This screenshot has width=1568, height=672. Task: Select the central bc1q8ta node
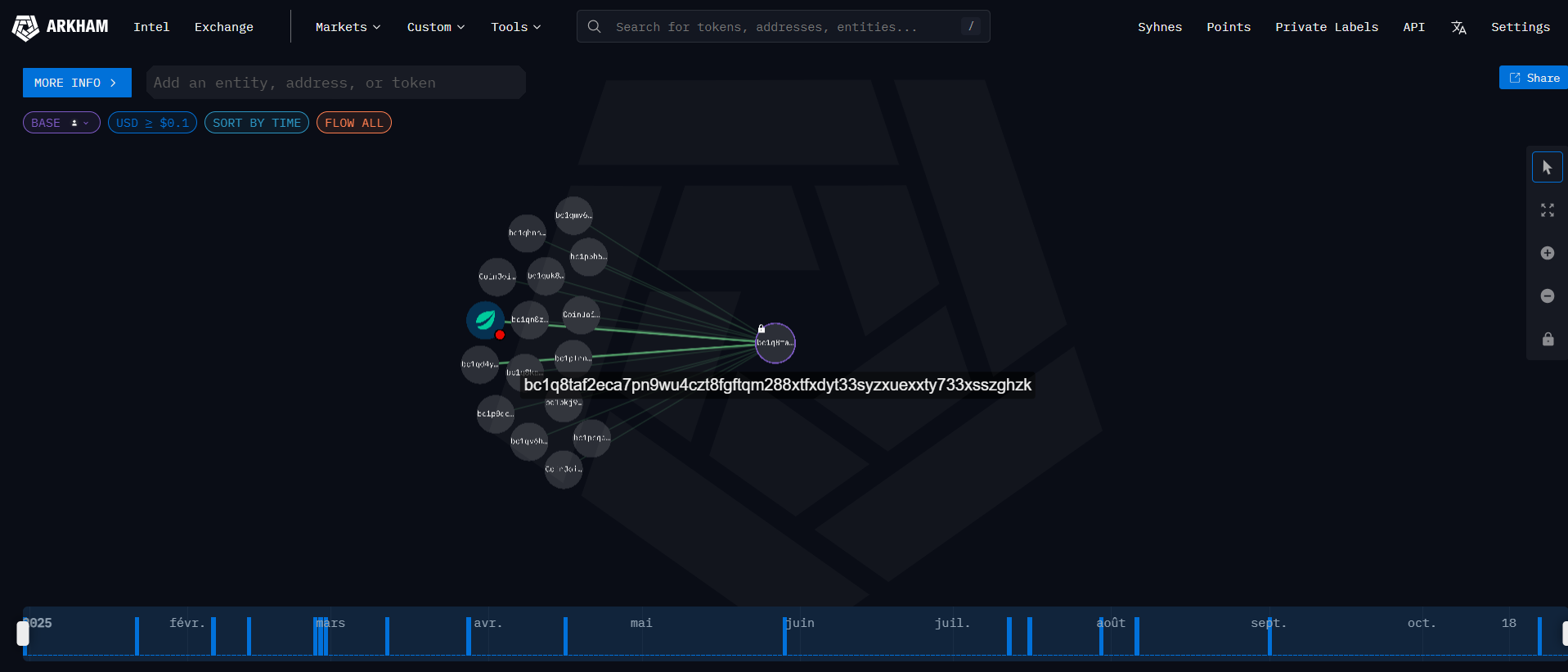(x=775, y=343)
